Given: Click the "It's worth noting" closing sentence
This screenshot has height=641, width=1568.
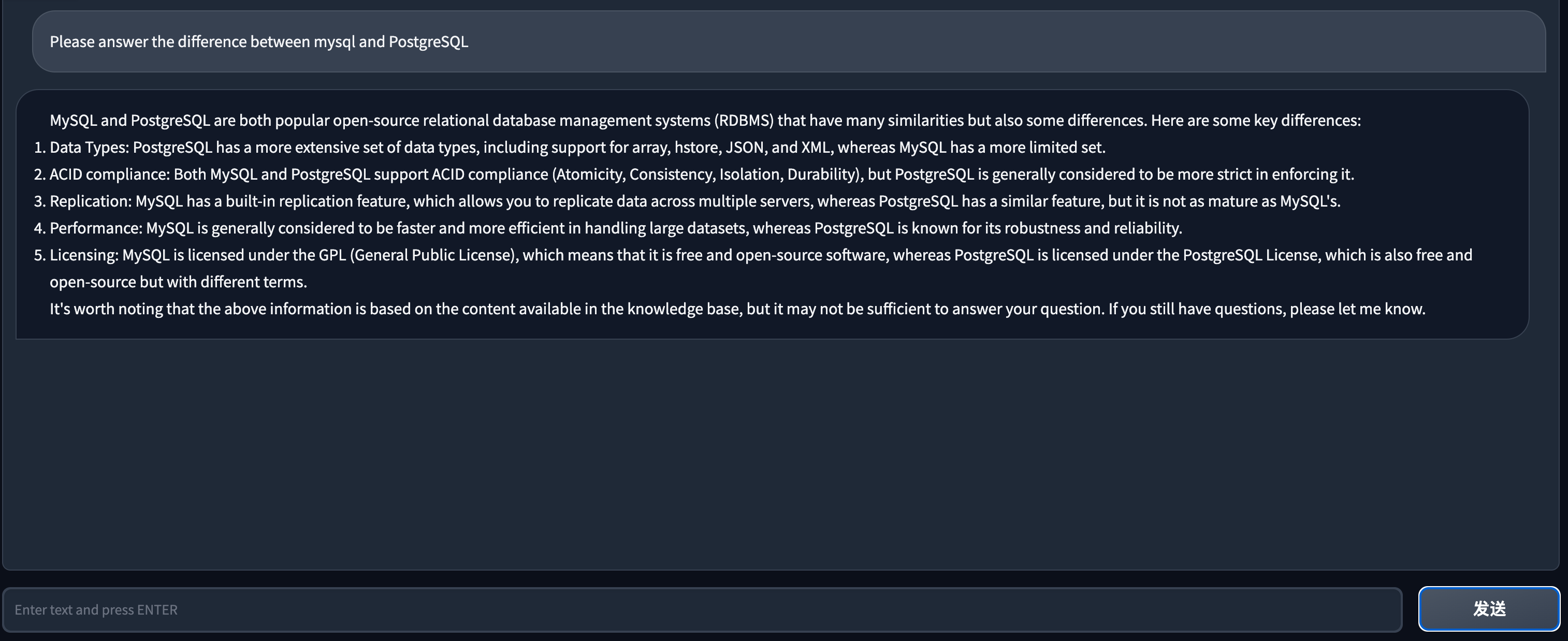Looking at the screenshot, I should point(737,309).
